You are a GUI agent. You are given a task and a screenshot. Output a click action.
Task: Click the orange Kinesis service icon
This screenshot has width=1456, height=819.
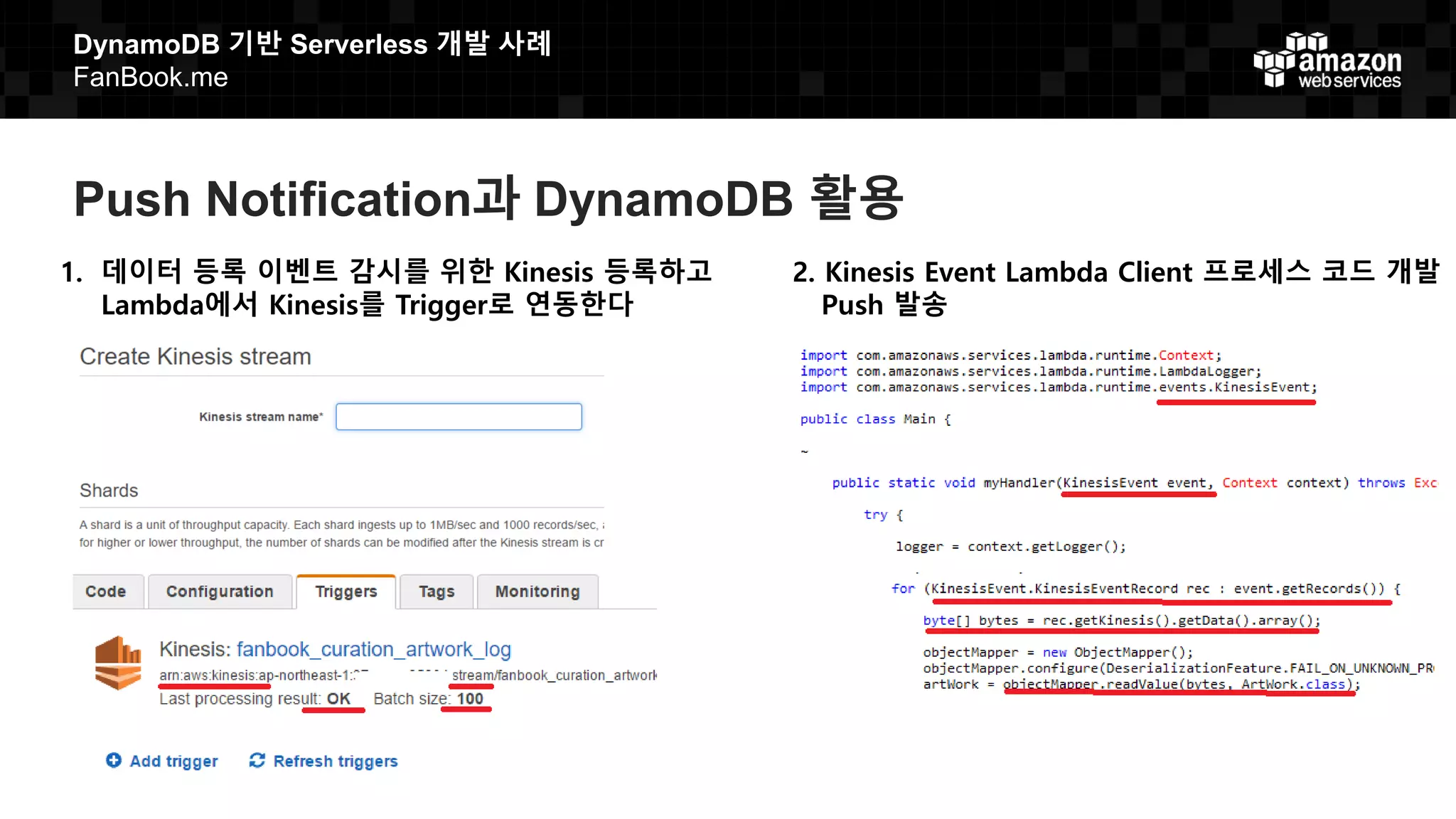[118, 663]
